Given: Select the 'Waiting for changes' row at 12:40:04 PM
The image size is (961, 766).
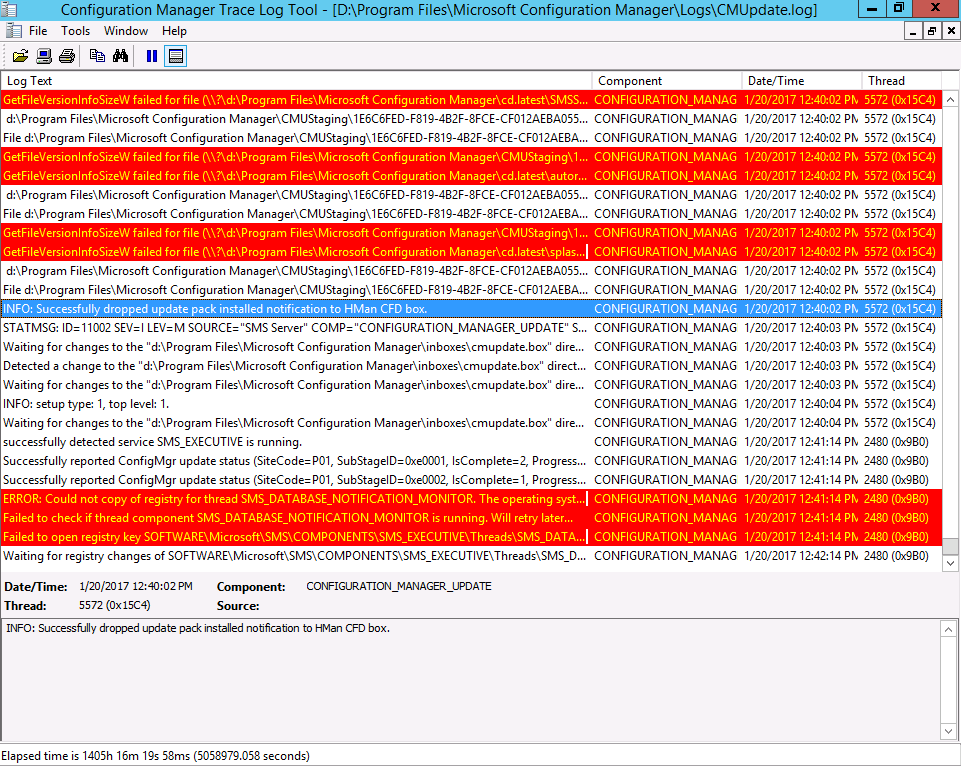Looking at the screenshot, I should (x=471, y=423).
